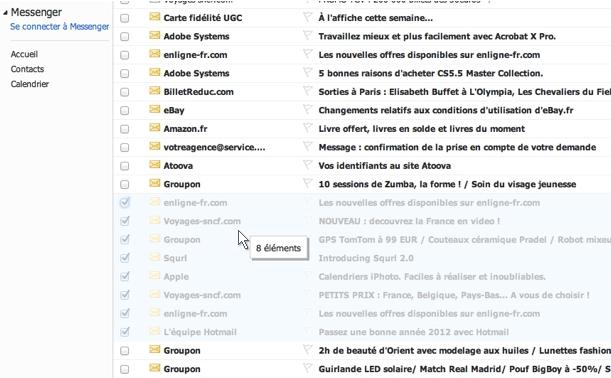This screenshot has width=611, height=378.
Task: Flag the Adobe CS5.5 Master Collection email
Action: point(307,72)
